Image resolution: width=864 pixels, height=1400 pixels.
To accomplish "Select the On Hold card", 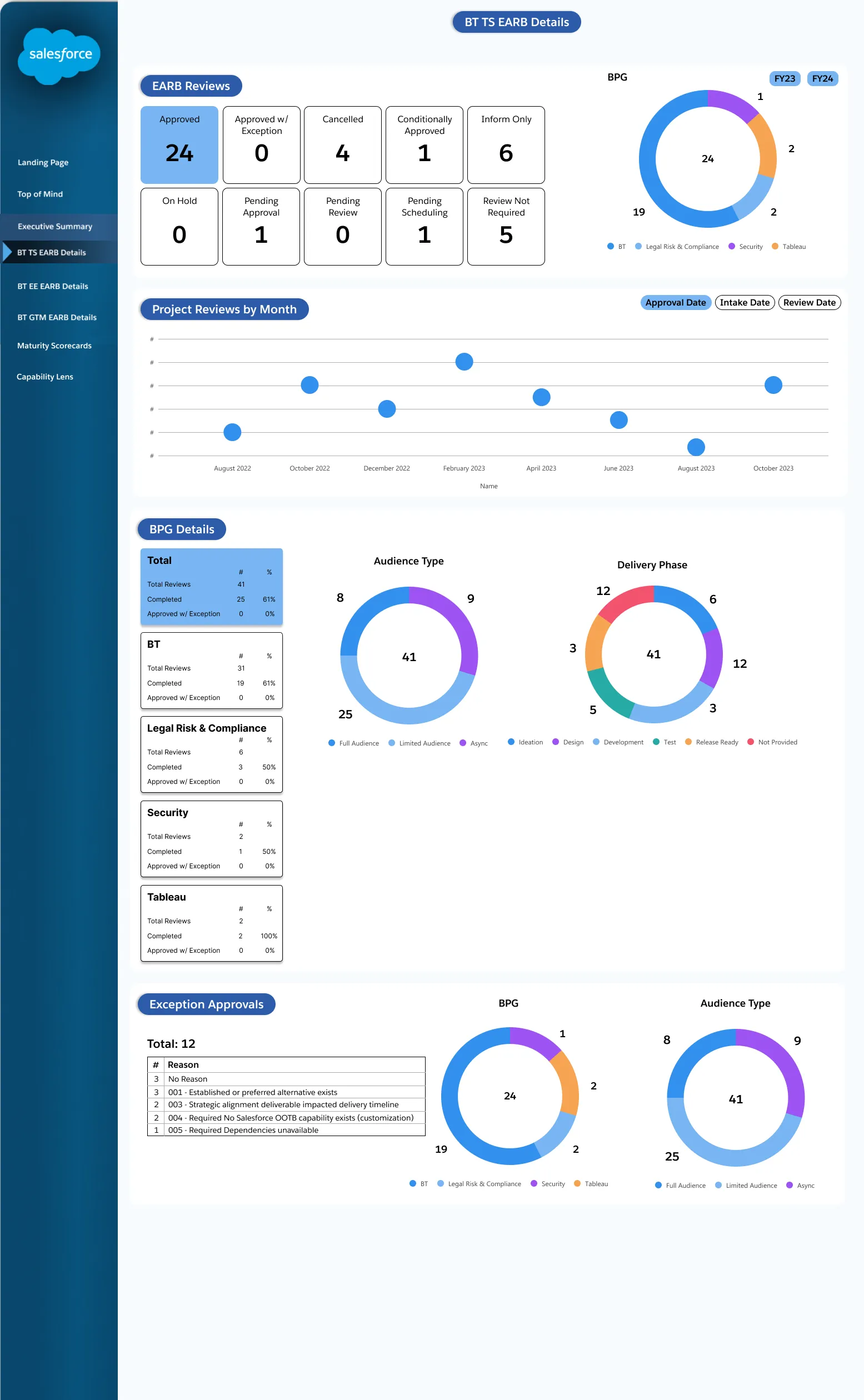I will (x=179, y=226).
